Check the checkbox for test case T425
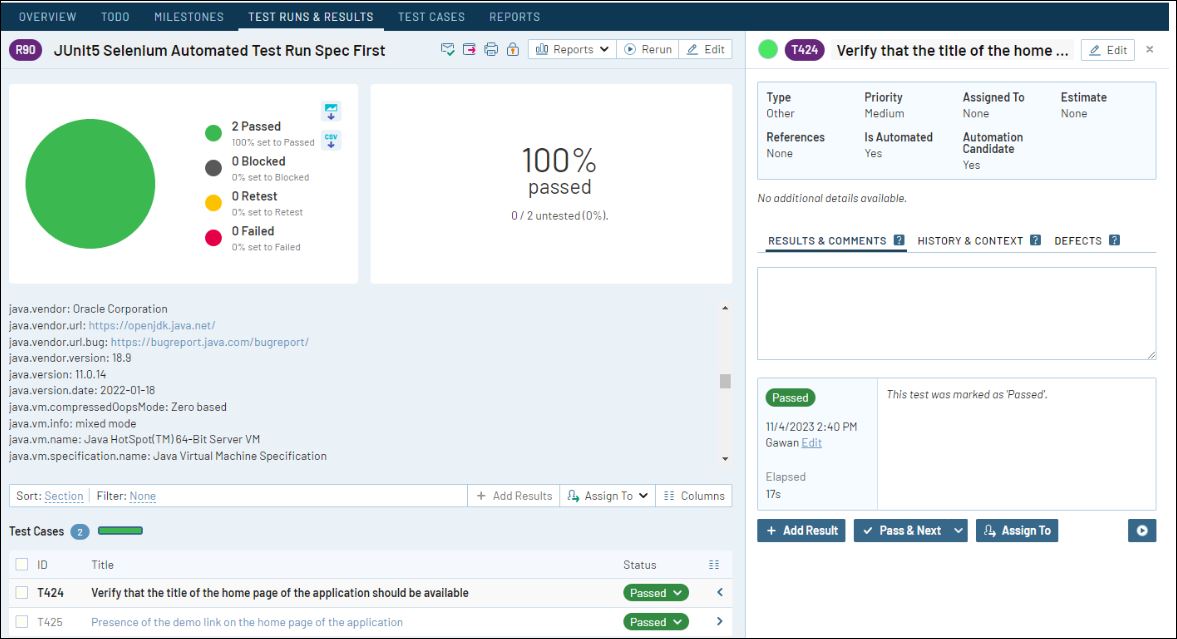Image resolution: width=1177 pixels, height=639 pixels. click(x=20, y=620)
